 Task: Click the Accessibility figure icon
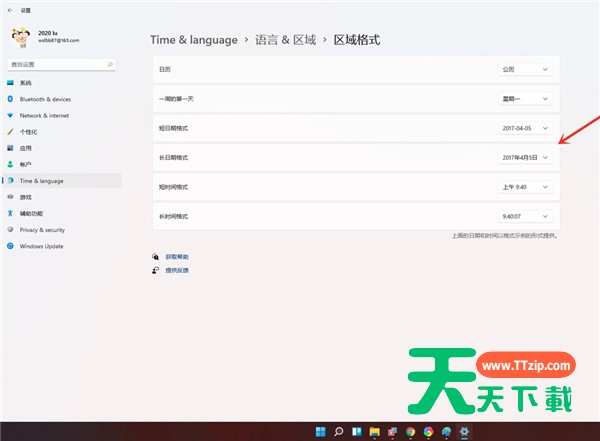[10, 213]
